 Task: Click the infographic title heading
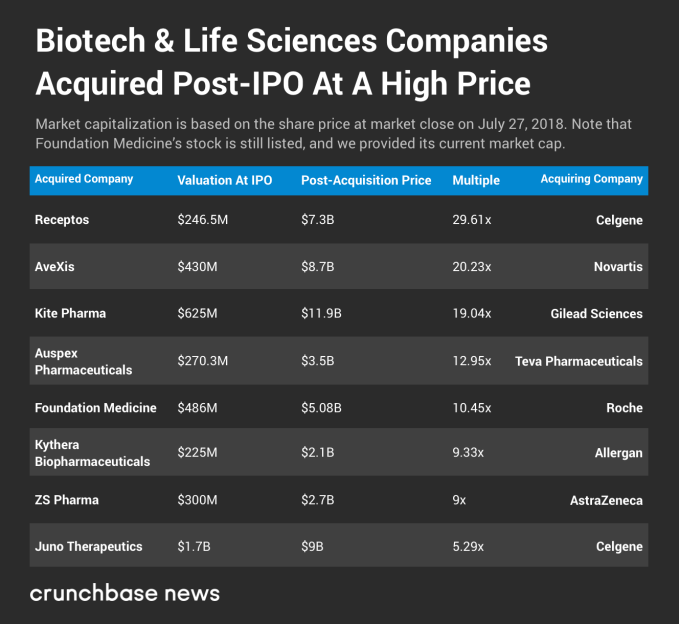click(291, 62)
